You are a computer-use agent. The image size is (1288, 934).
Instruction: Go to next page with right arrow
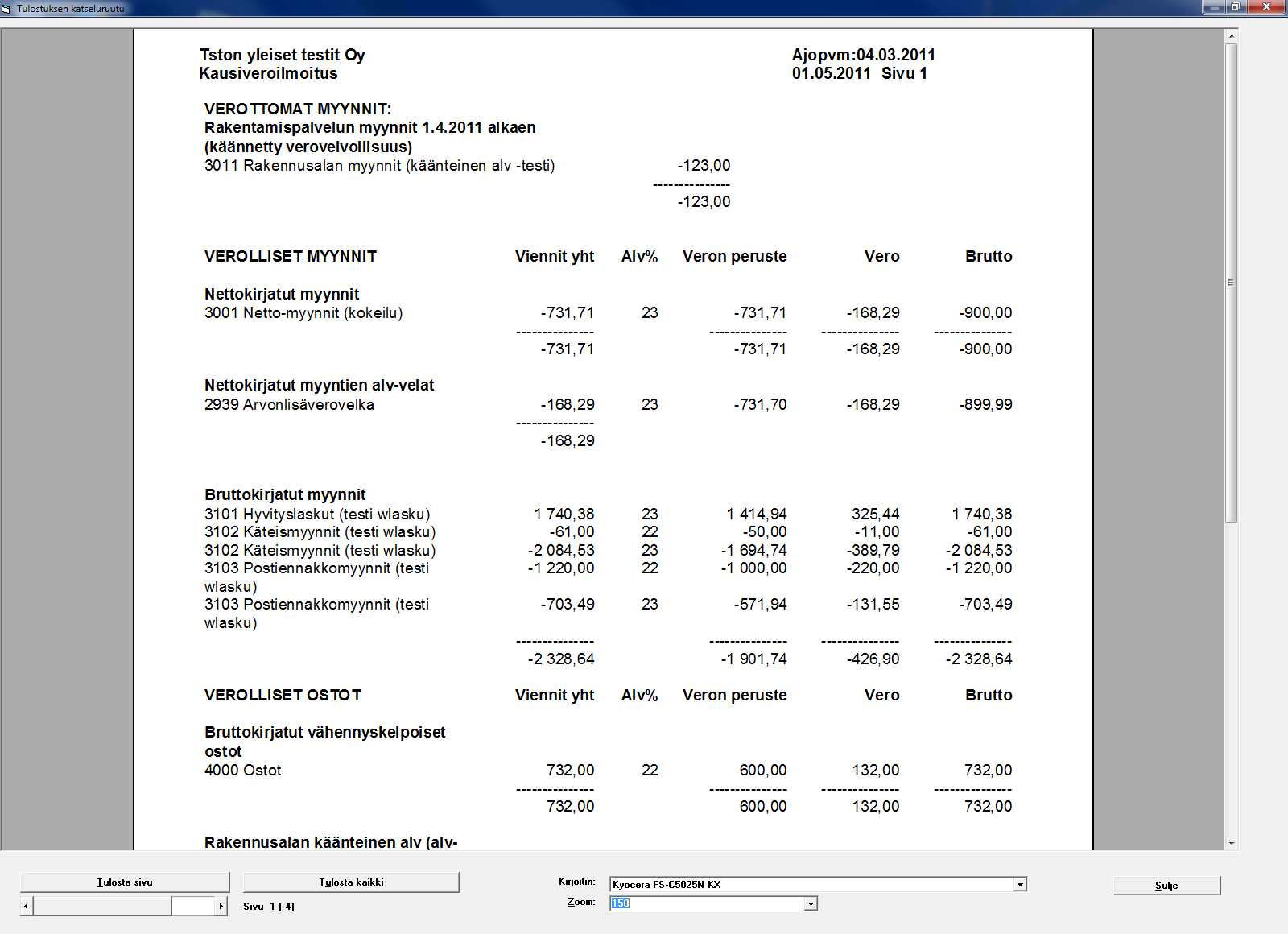click(x=221, y=906)
